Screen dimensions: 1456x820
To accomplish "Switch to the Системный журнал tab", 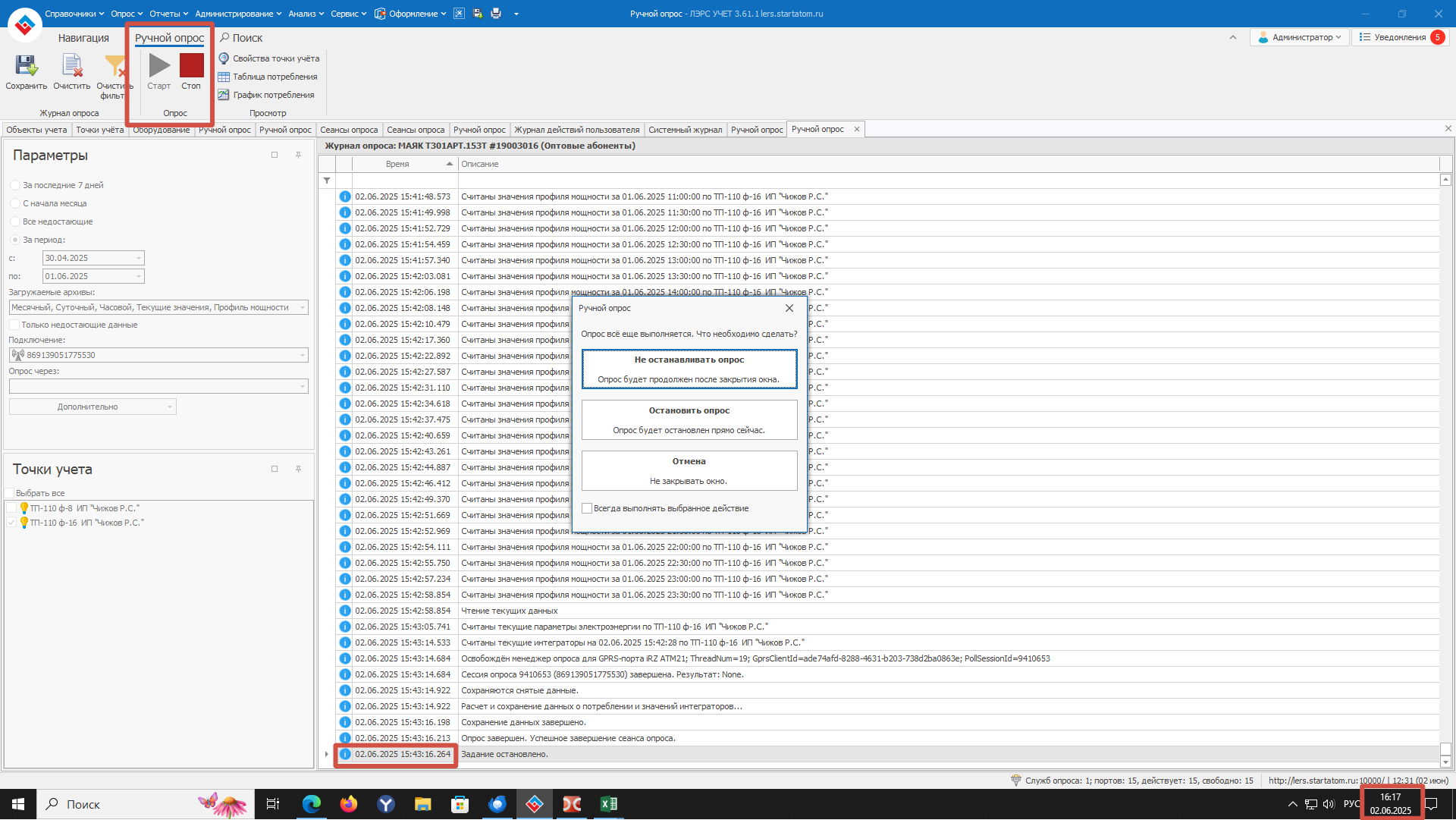I will pos(685,130).
